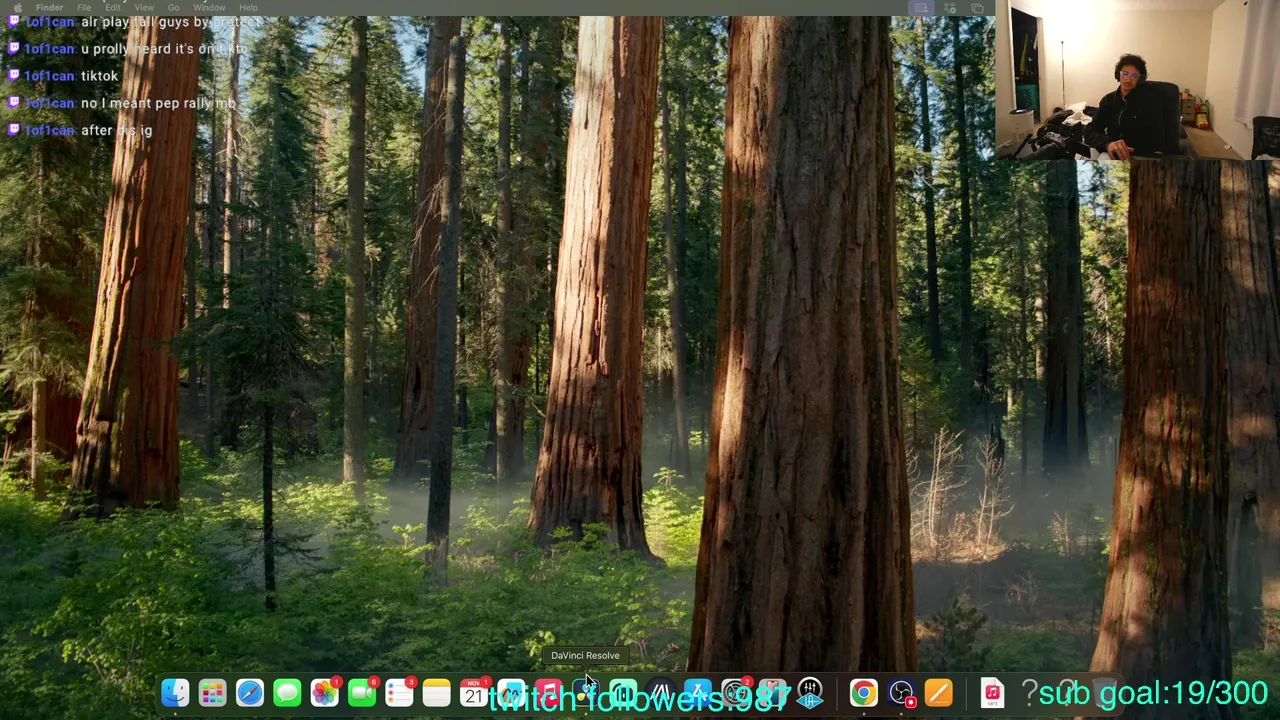
Task: Open the Edit menu
Action: click(113, 8)
